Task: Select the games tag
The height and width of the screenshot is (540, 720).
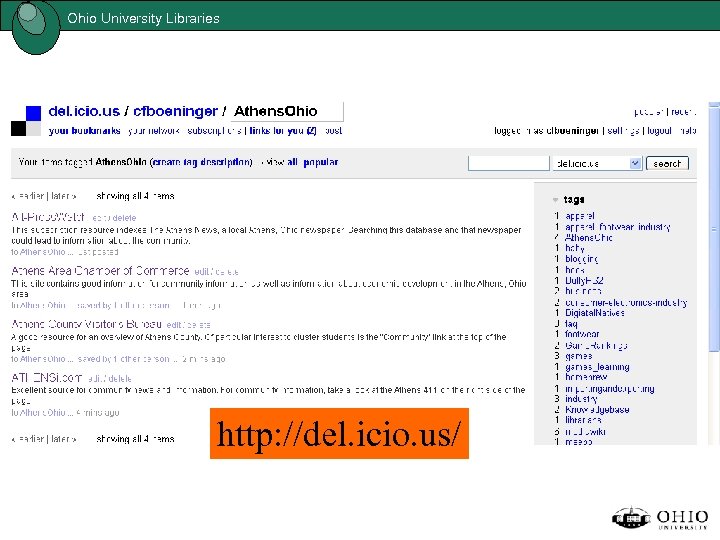Action: pos(579,356)
